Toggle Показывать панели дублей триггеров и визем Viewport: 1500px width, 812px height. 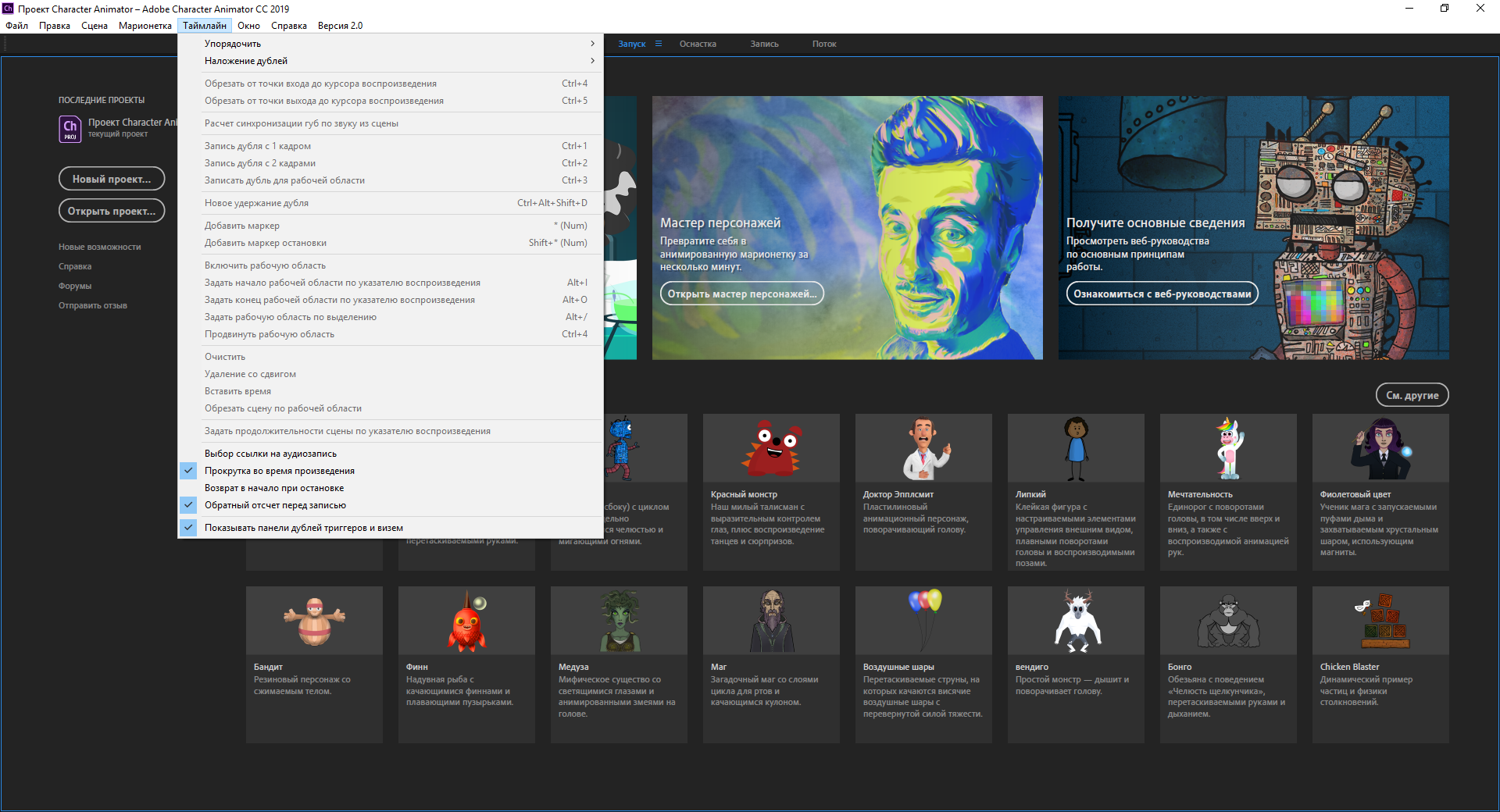point(391,528)
